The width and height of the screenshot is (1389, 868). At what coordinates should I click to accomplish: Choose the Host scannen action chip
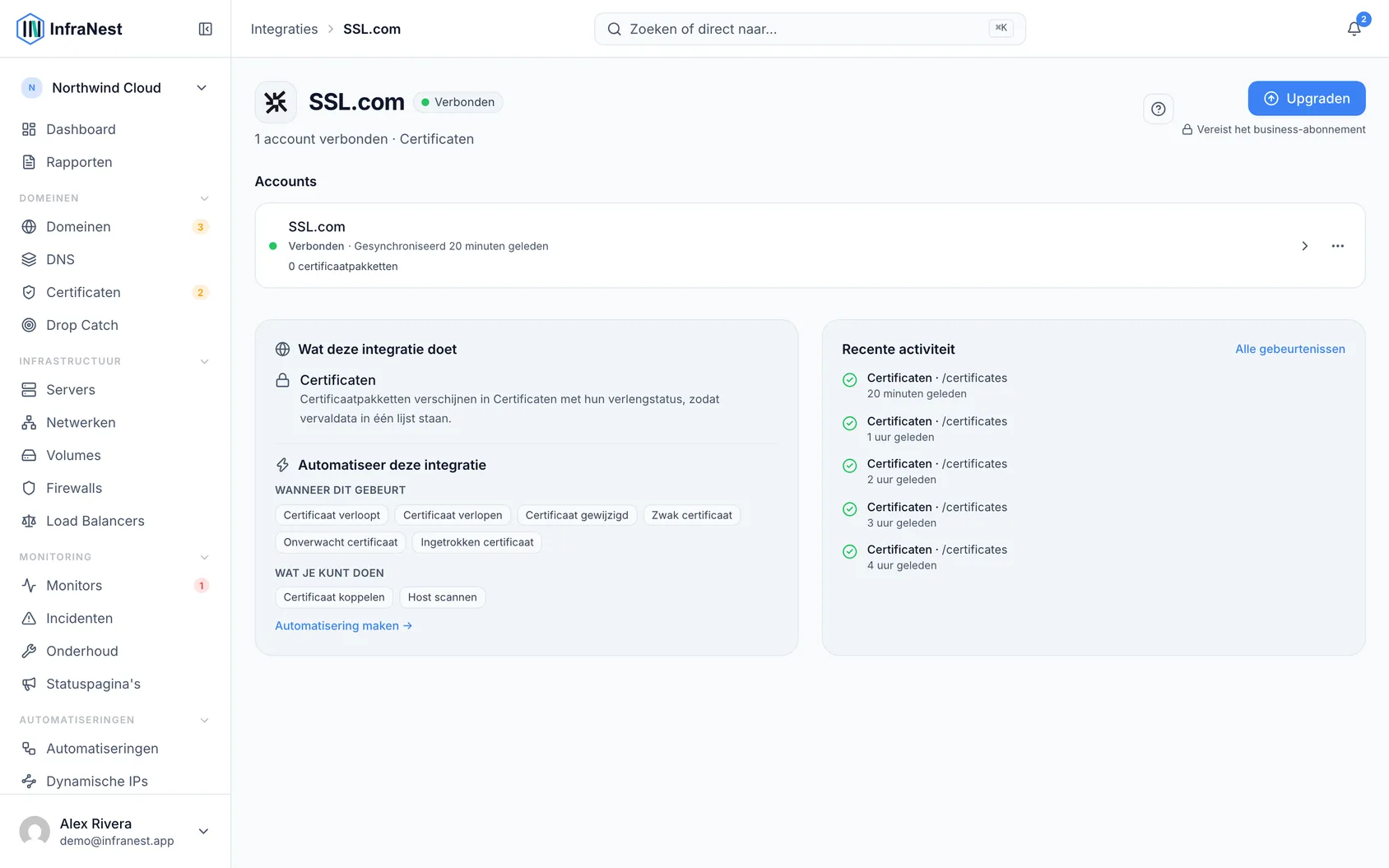point(442,597)
